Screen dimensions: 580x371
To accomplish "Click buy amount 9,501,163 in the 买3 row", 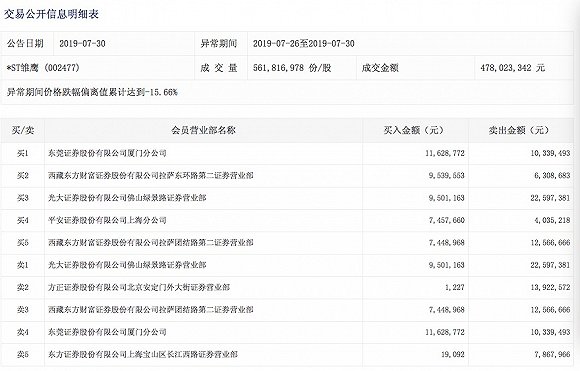I will (x=446, y=198).
